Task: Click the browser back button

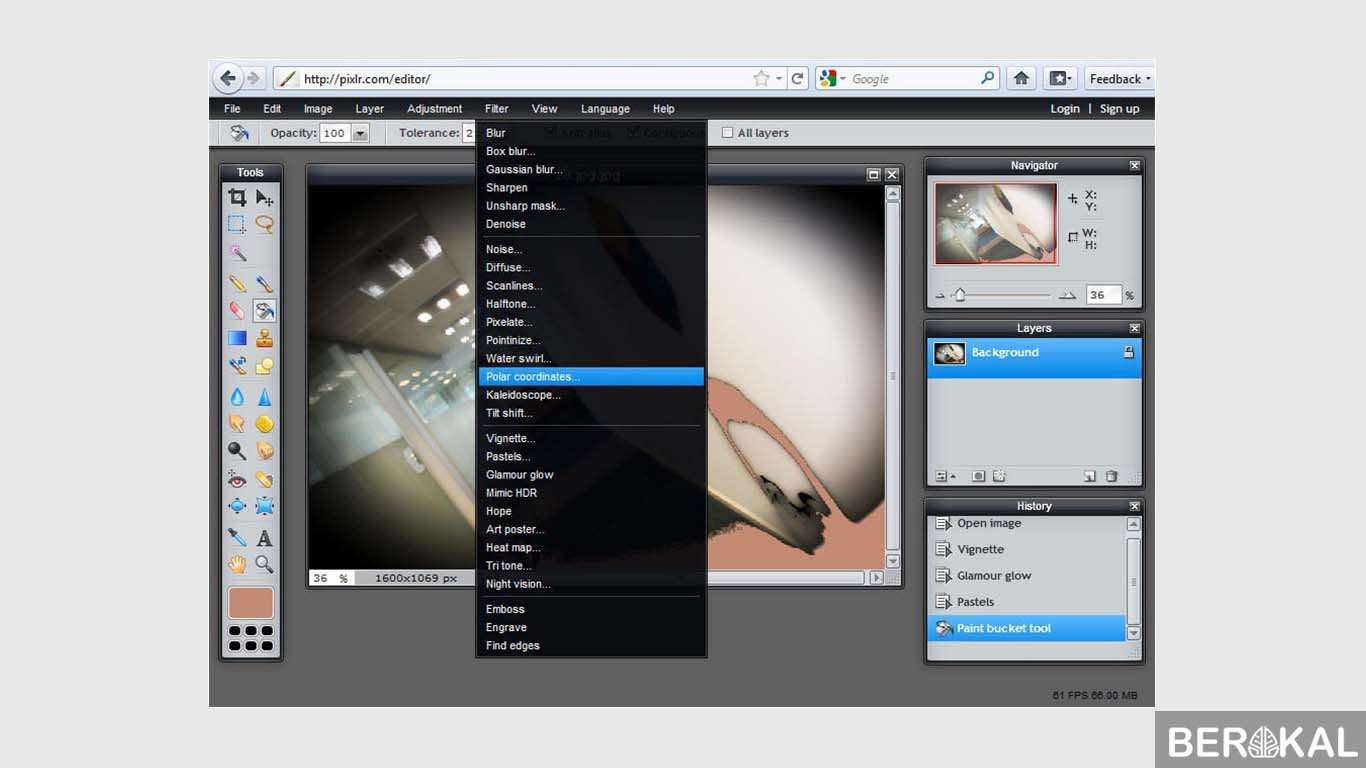Action: coord(228,78)
